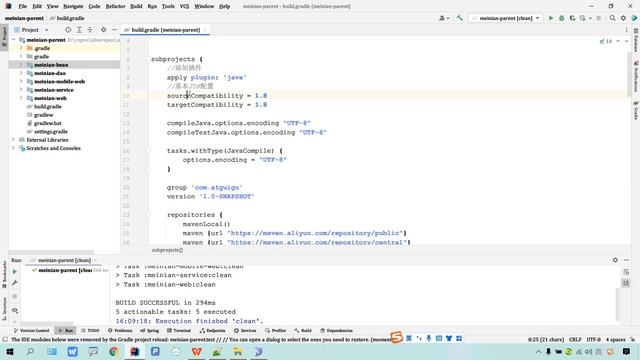Image resolution: width=640 pixels, height=360 pixels.
Task: Toggle scroll to end in Run console
Action: pos(626,283)
